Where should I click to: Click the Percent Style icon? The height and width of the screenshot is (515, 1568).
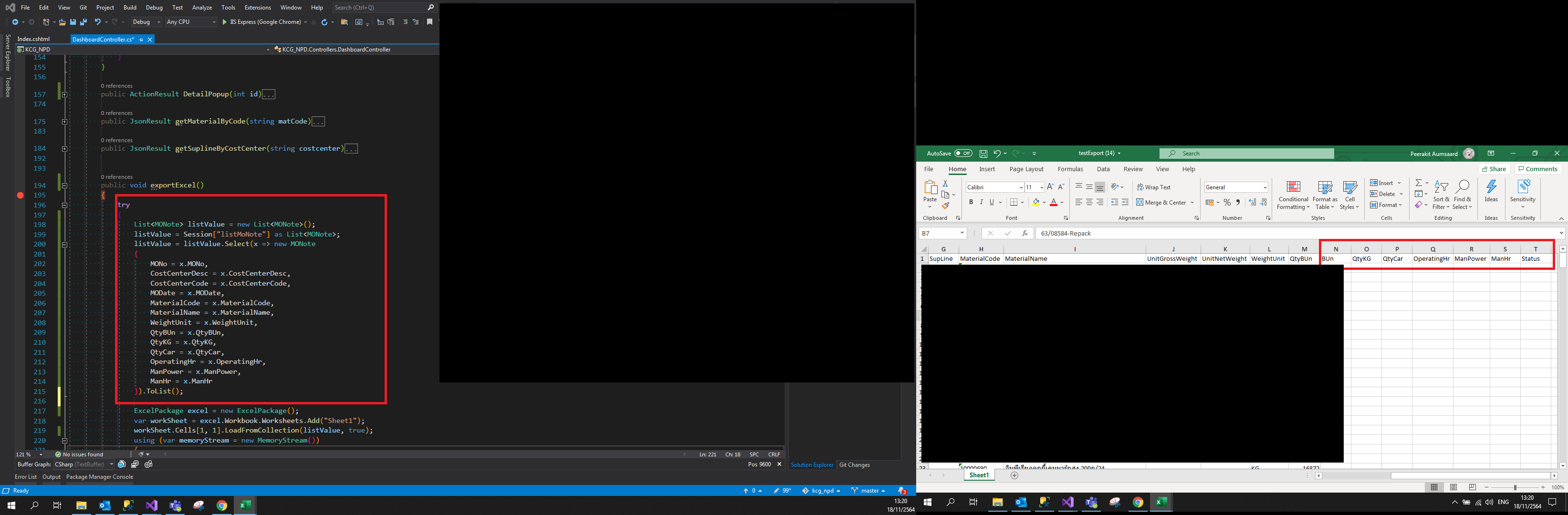pos(1227,203)
